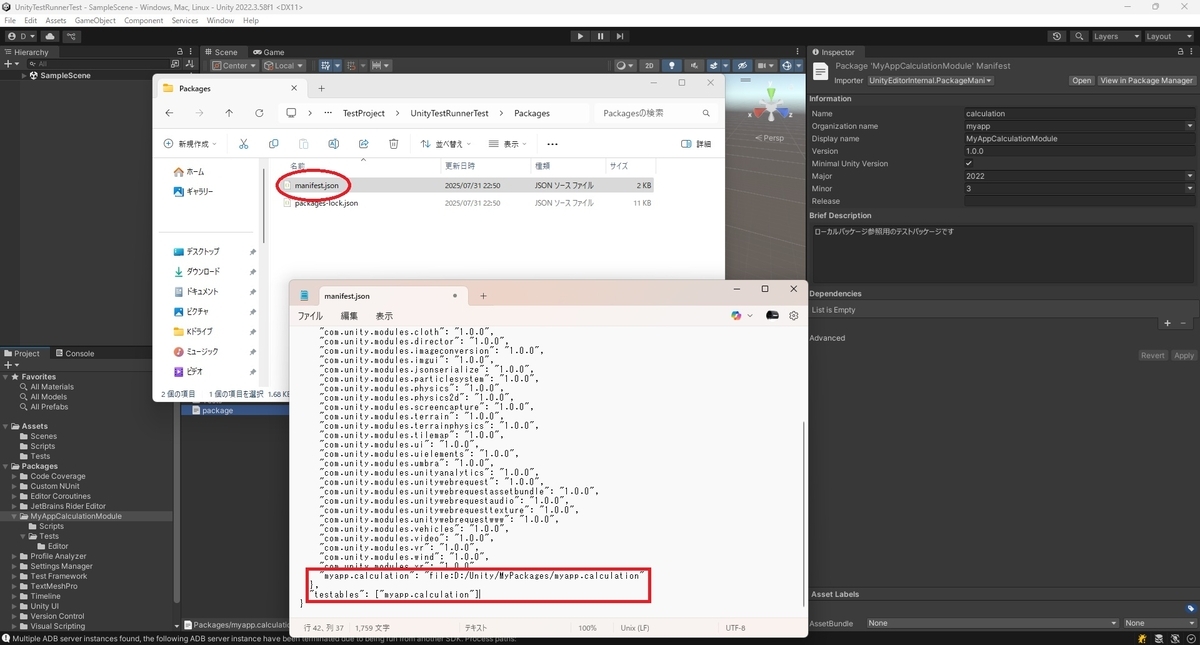Viewport: 1200px width, 645px height.
Task: Click the Explorer delete trash icon
Action: [x=394, y=144]
